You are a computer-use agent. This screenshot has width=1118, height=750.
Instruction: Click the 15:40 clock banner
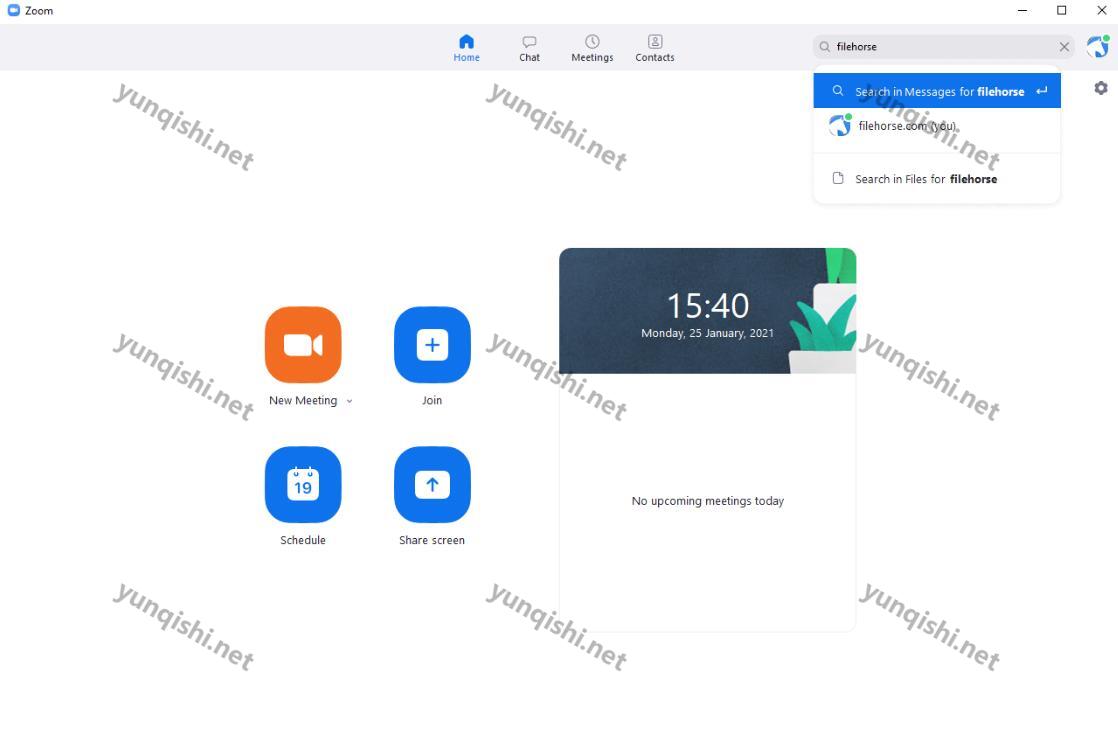coord(707,311)
